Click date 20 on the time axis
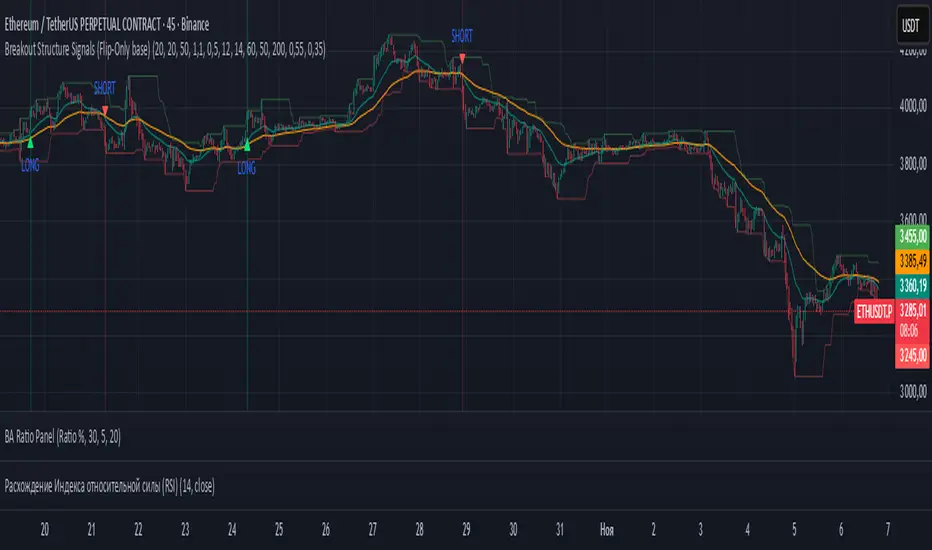 [45, 529]
